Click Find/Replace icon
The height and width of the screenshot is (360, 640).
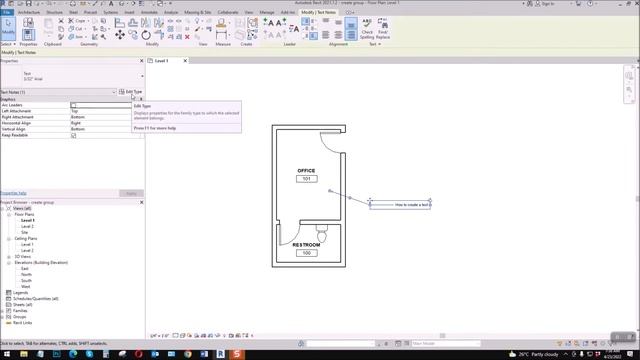[382, 29]
